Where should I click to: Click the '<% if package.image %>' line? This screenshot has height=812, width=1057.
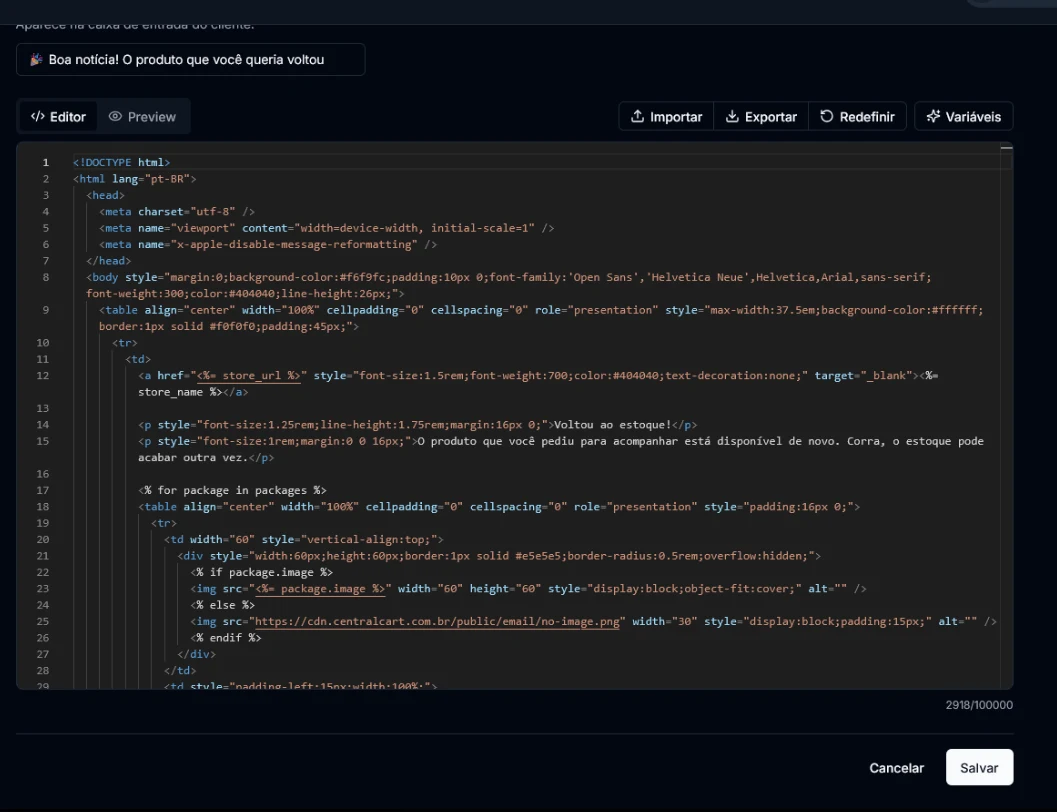pyautogui.click(x=262, y=572)
